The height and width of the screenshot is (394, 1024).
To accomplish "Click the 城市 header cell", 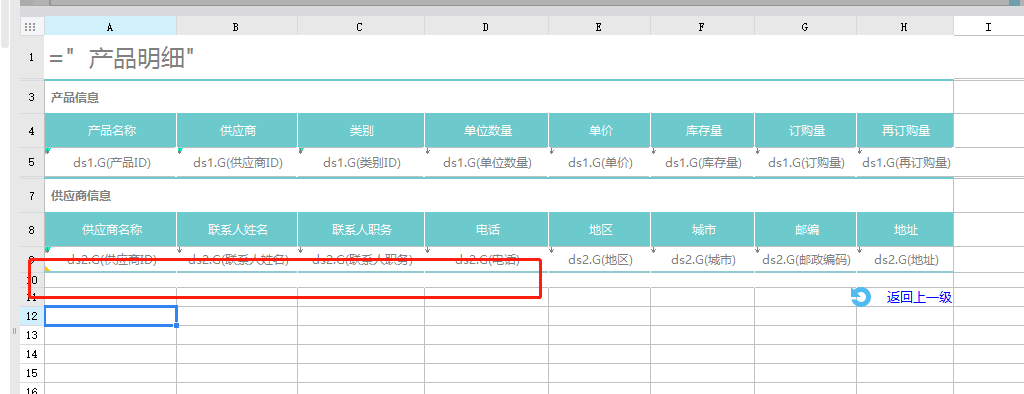I will [x=703, y=229].
